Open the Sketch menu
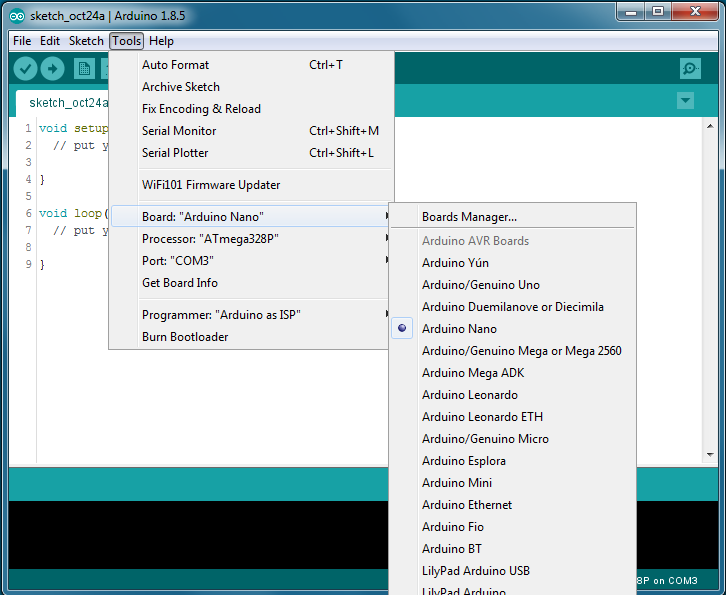Screen dimensions: 726x595 86,41
